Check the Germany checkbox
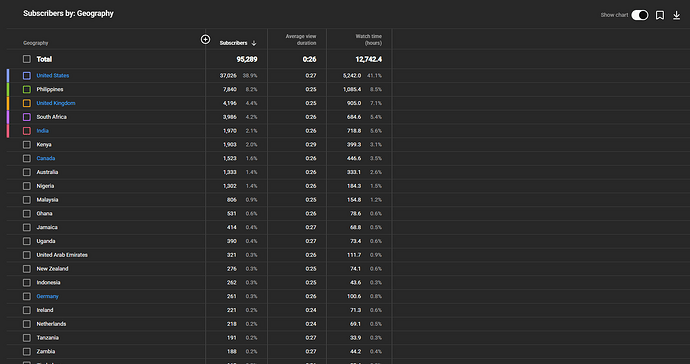This screenshot has height=364, width=690. [x=27, y=296]
